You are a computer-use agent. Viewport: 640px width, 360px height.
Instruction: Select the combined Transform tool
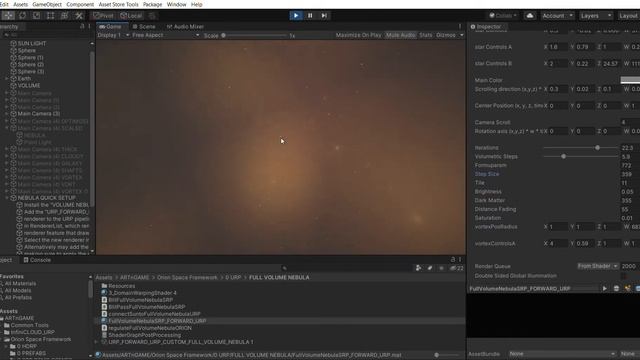coord(64,16)
